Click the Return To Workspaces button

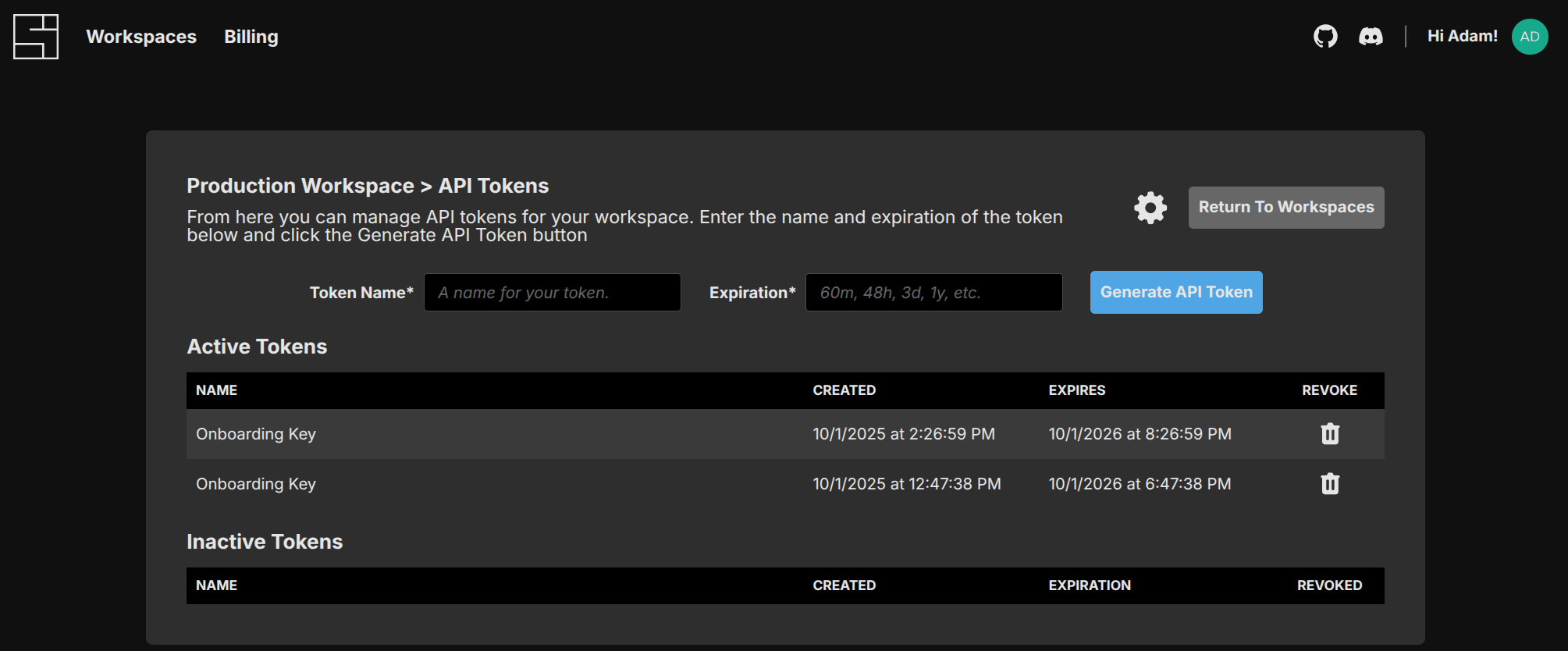click(1285, 208)
